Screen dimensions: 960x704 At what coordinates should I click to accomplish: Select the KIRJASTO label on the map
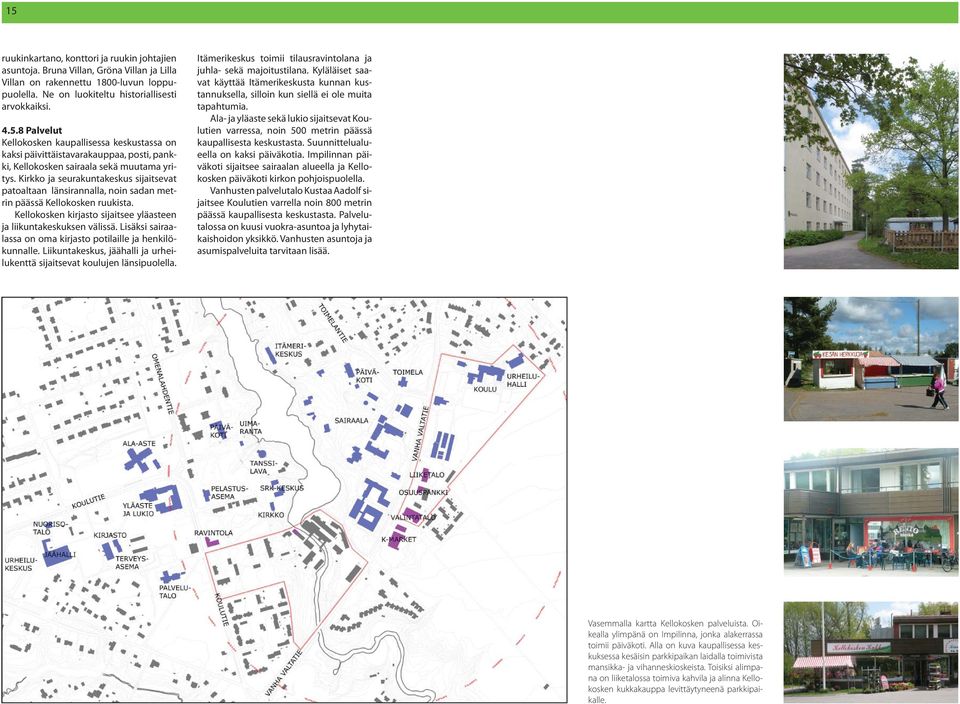(110, 535)
